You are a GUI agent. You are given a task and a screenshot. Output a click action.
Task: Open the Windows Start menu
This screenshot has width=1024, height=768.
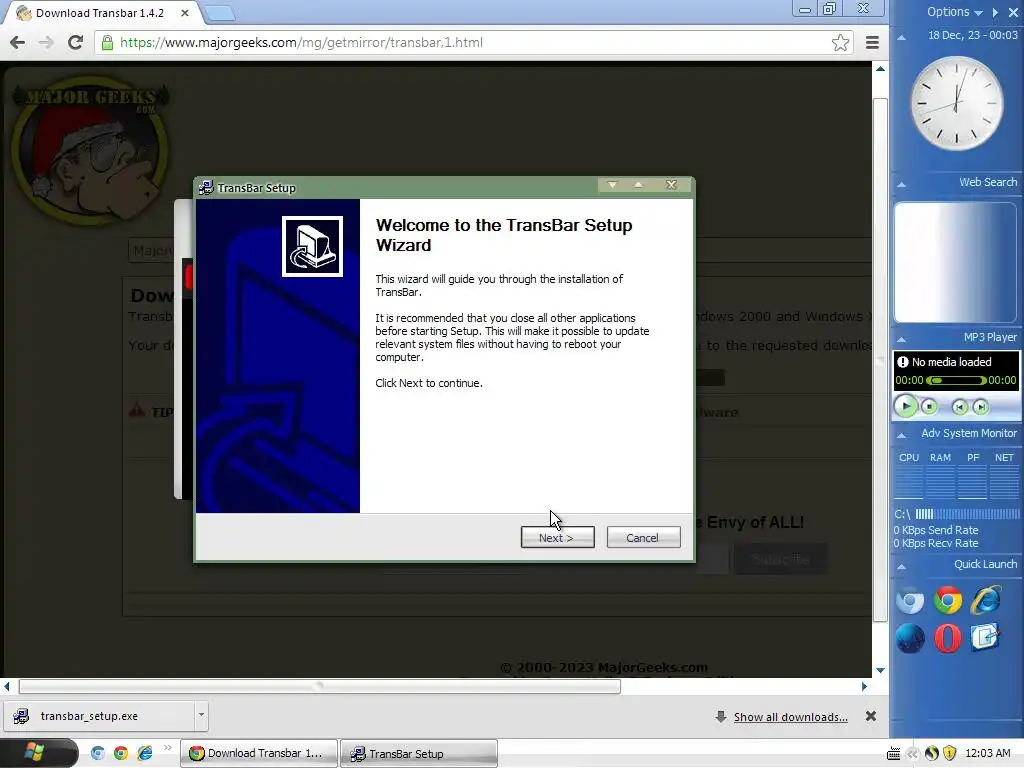coord(39,752)
